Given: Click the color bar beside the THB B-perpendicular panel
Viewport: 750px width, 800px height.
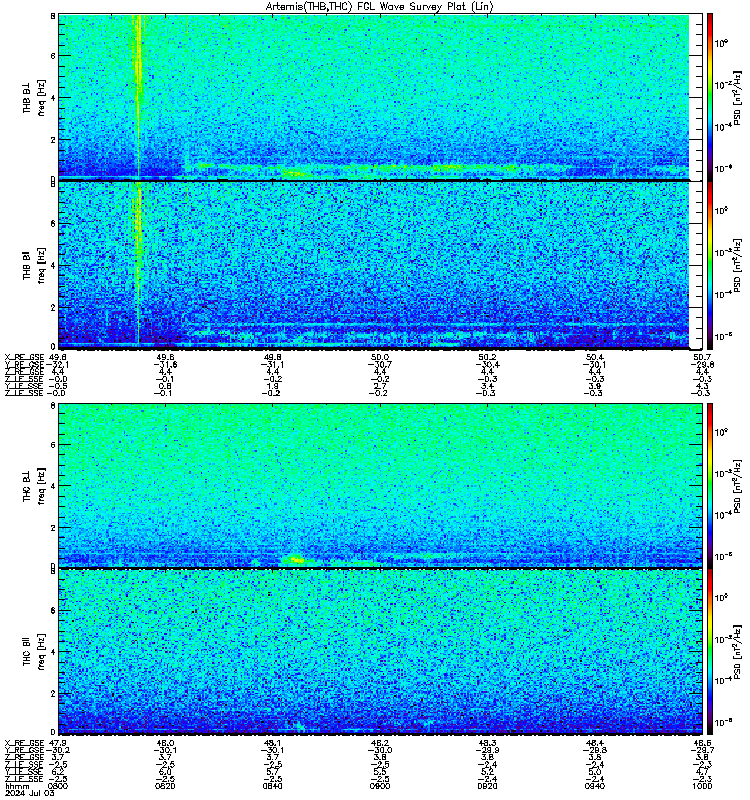Looking at the screenshot, I should click(x=710, y=96).
